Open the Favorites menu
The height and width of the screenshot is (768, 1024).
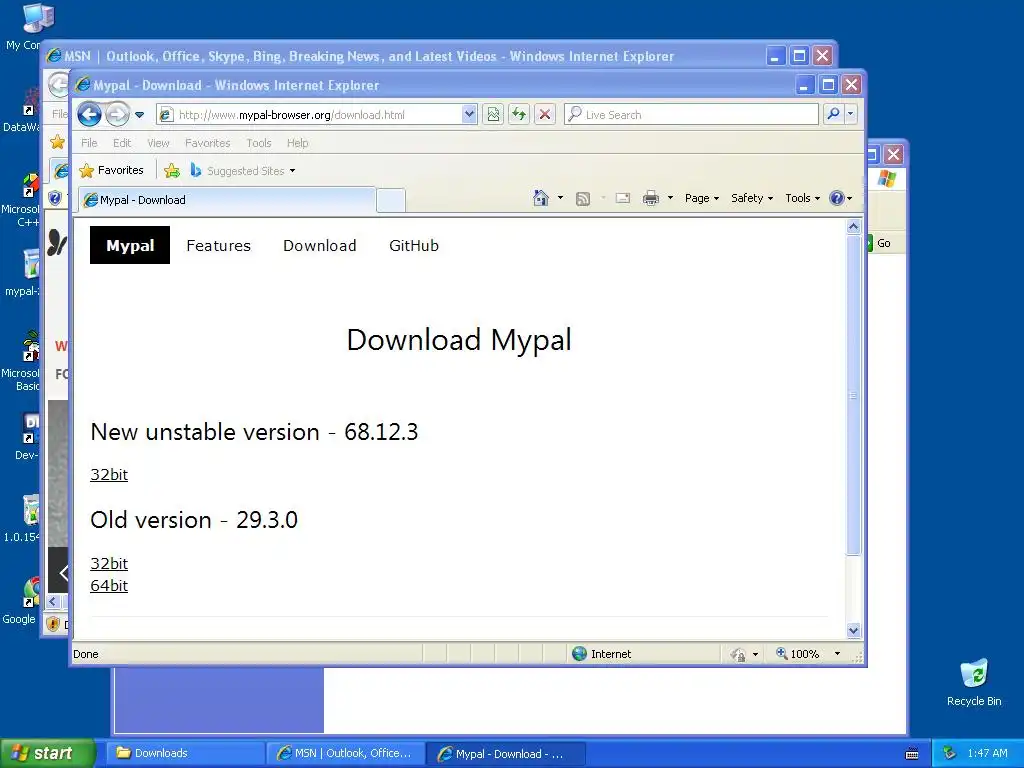tap(208, 143)
